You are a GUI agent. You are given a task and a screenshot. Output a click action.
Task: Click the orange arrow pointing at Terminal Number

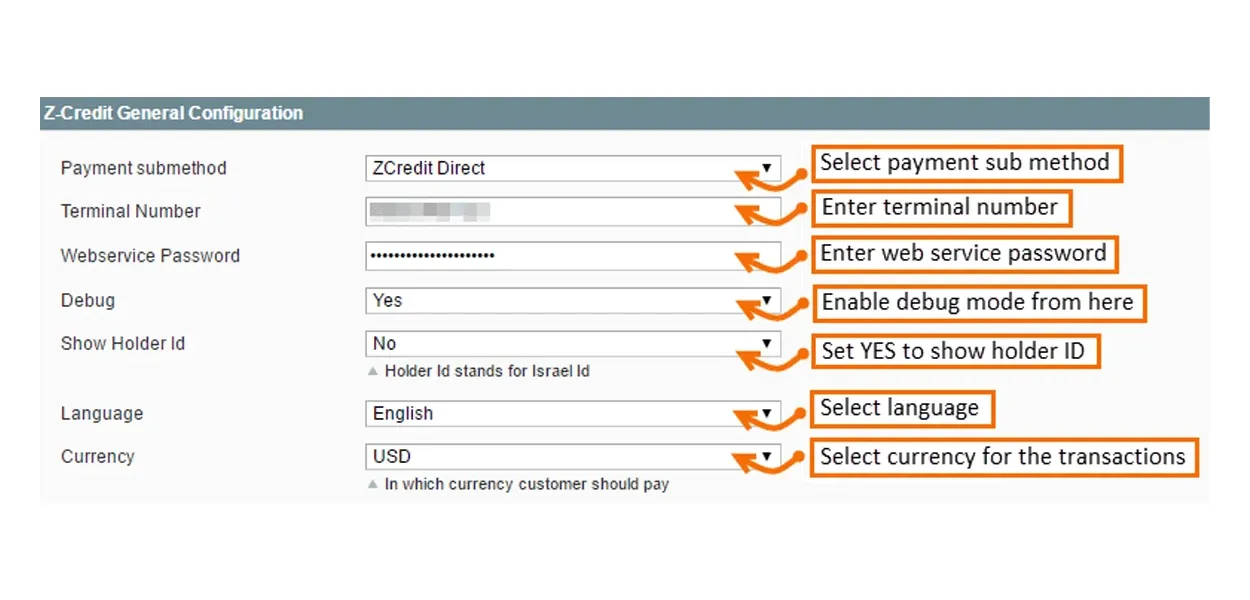click(x=770, y=212)
